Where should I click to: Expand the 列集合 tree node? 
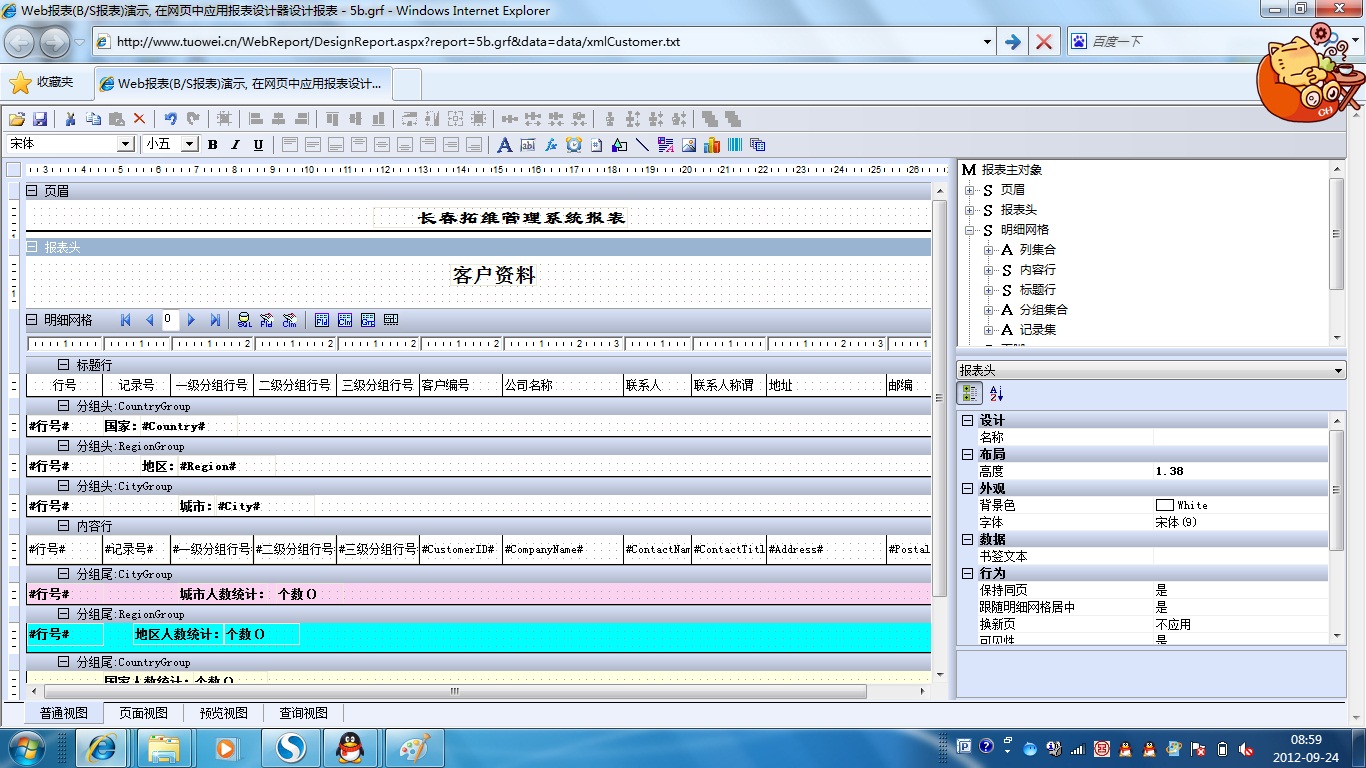point(989,250)
